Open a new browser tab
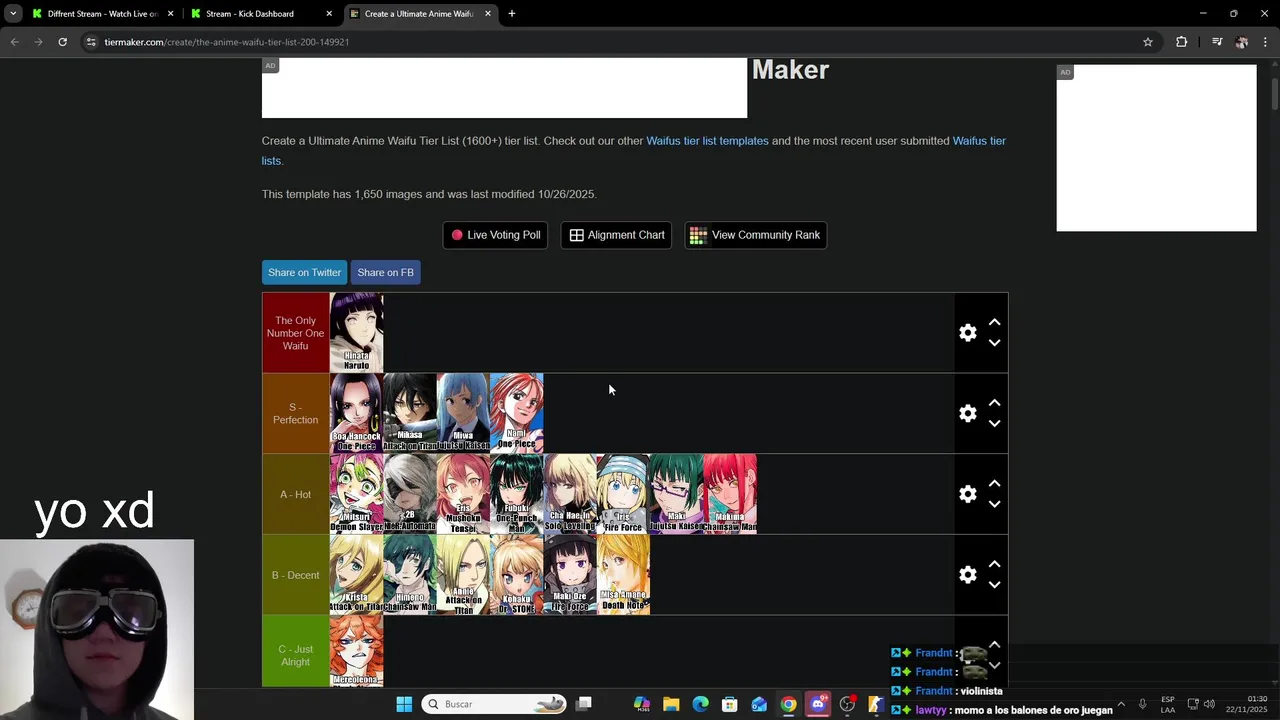The height and width of the screenshot is (720, 1280). (x=512, y=14)
